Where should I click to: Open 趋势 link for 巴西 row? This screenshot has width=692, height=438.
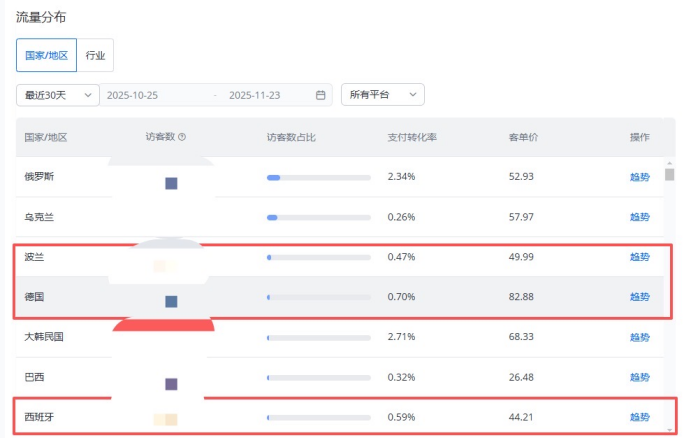pos(639,377)
